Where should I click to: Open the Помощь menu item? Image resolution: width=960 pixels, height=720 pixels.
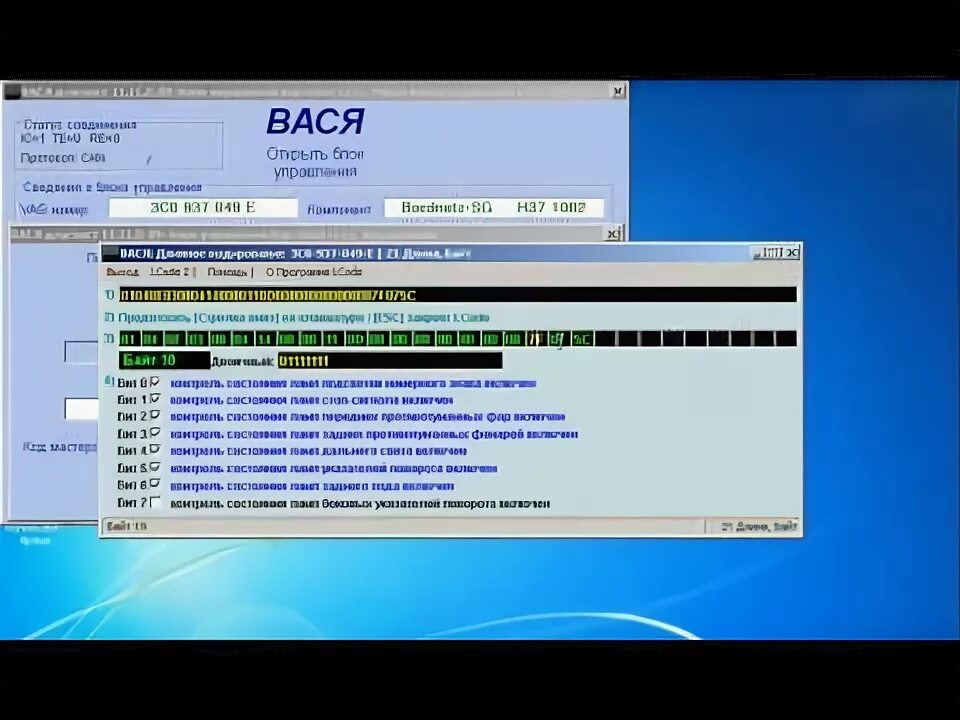[227, 272]
